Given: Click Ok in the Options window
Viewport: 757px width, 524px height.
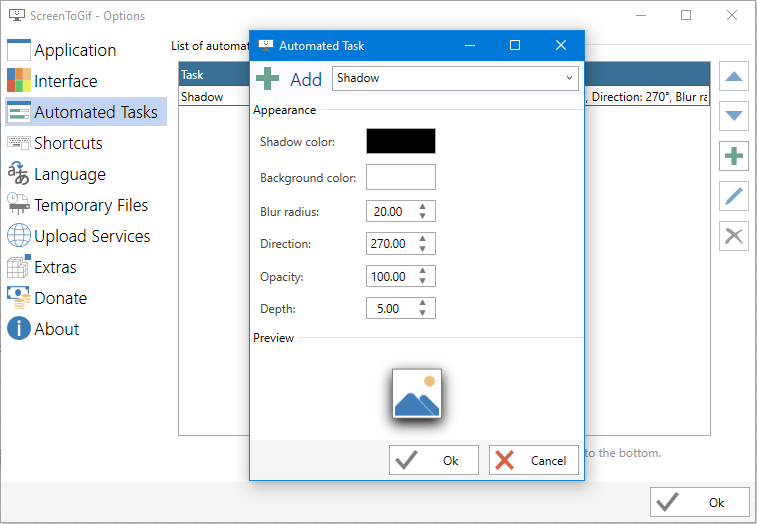Looking at the screenshot, I should (x=700, y=502).
